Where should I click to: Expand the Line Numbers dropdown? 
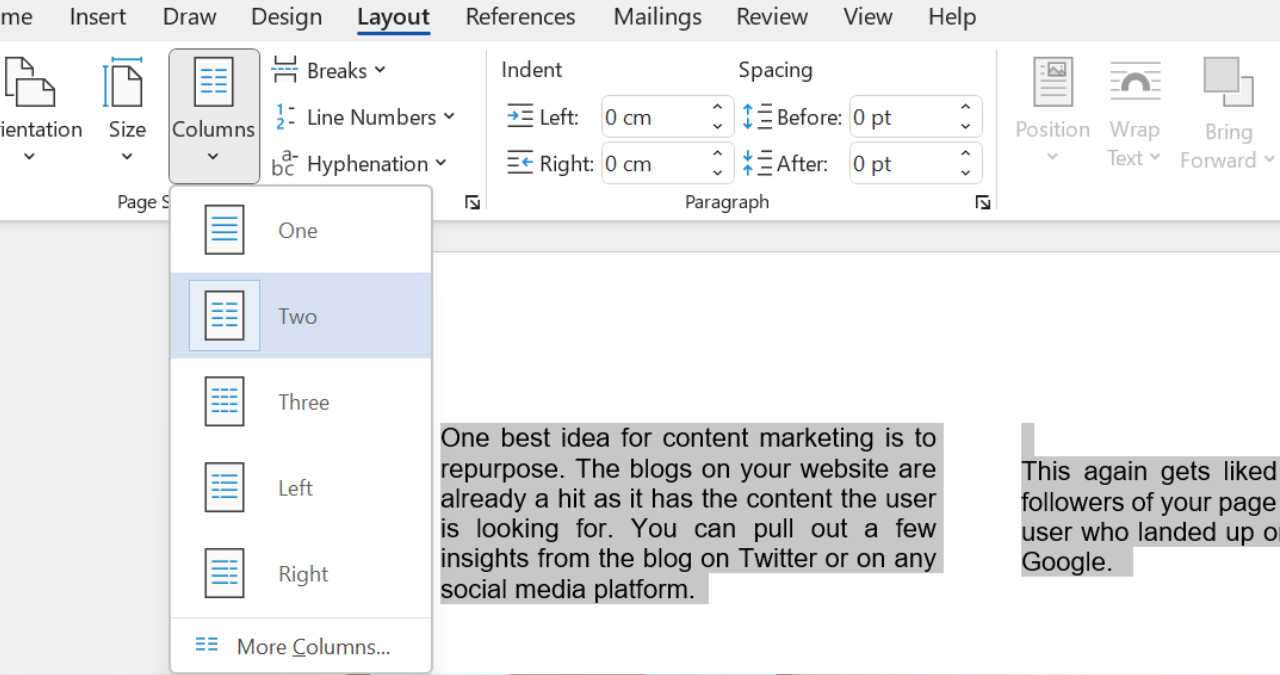365,117
